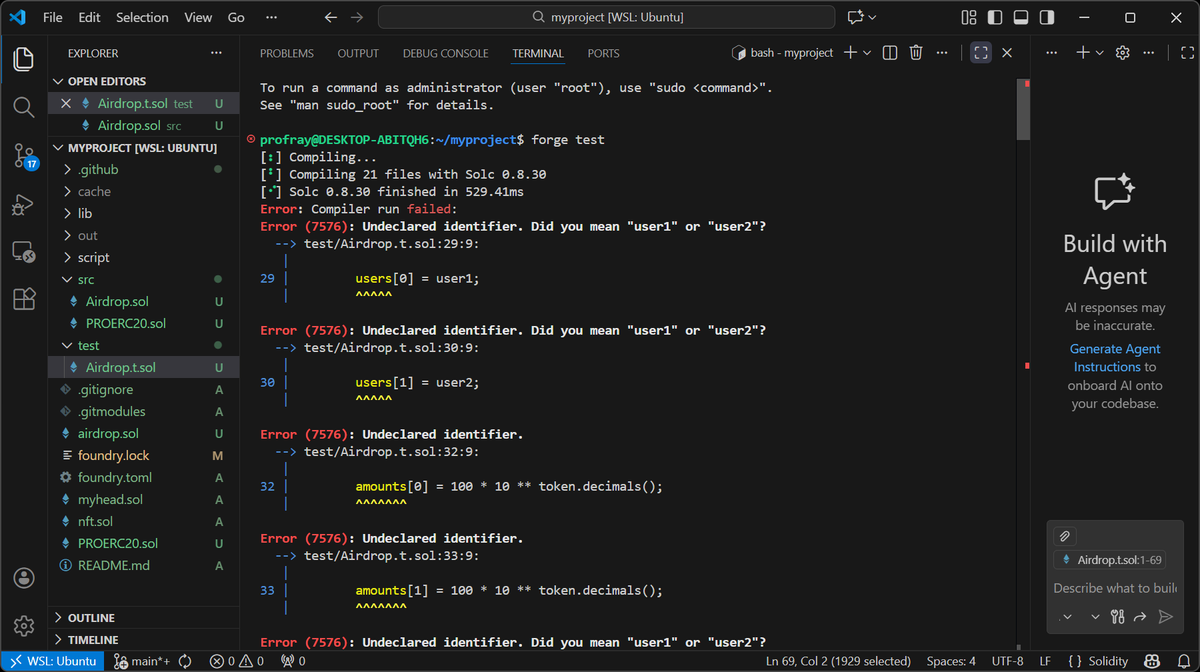The image size is (1200, 672).
Task: Open the Accounts menu icon
Action: (24, 578)
